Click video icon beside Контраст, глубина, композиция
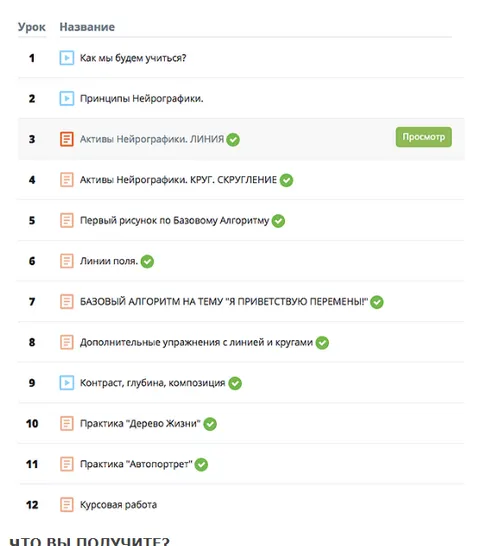Screen dimensions: 500x546 tap(67, 383)
